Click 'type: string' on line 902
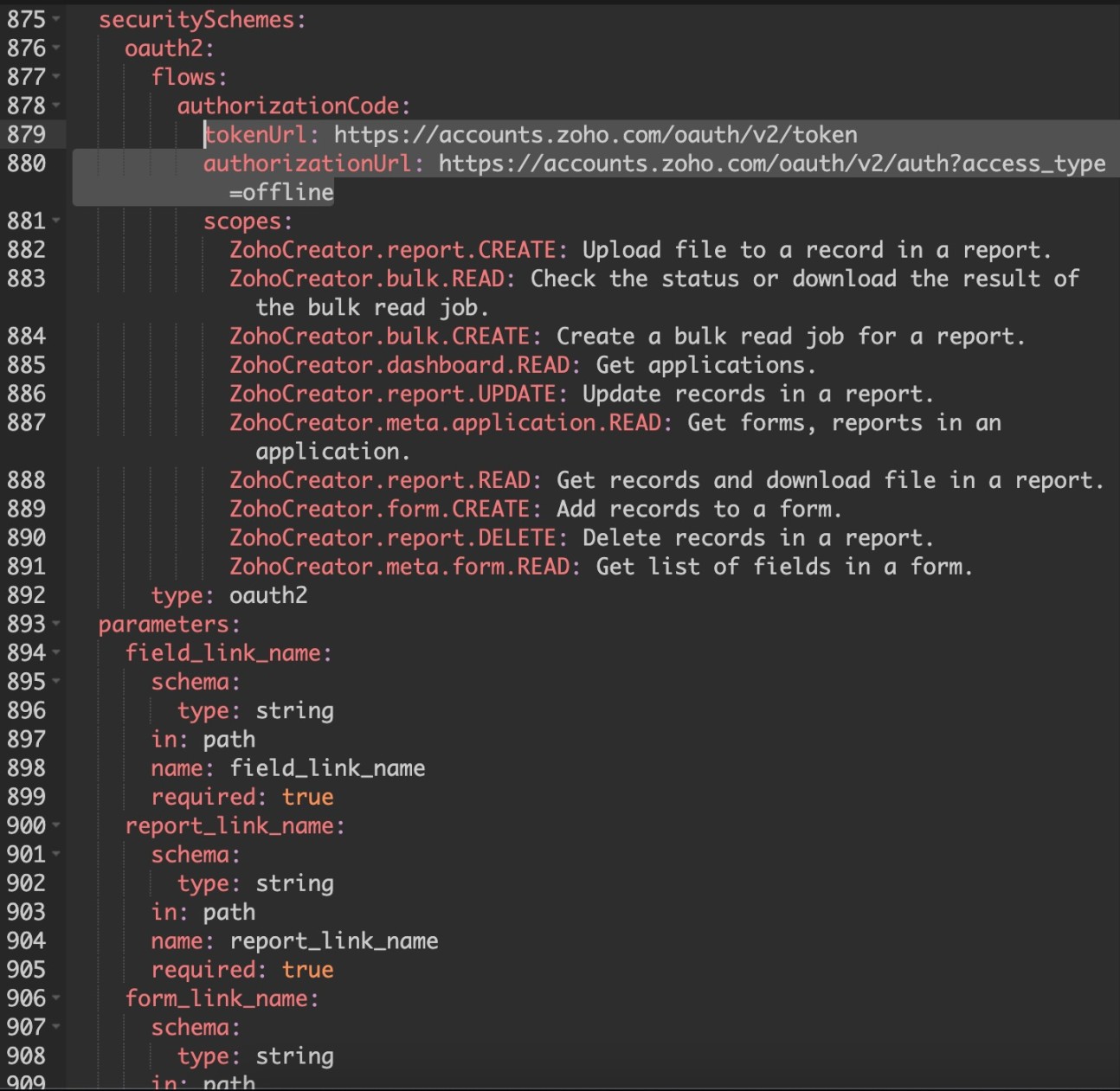The width and height of the screenshot is (1120, 1091). point(255,882)
